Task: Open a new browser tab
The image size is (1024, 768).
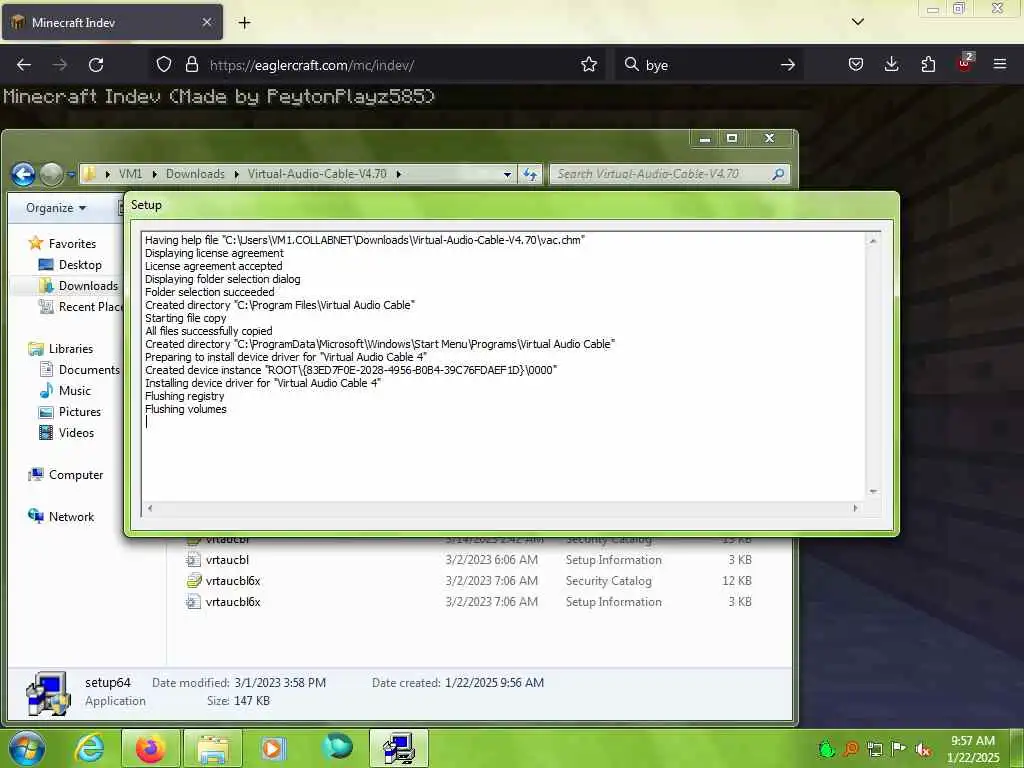Action: (x=244, y=23)
